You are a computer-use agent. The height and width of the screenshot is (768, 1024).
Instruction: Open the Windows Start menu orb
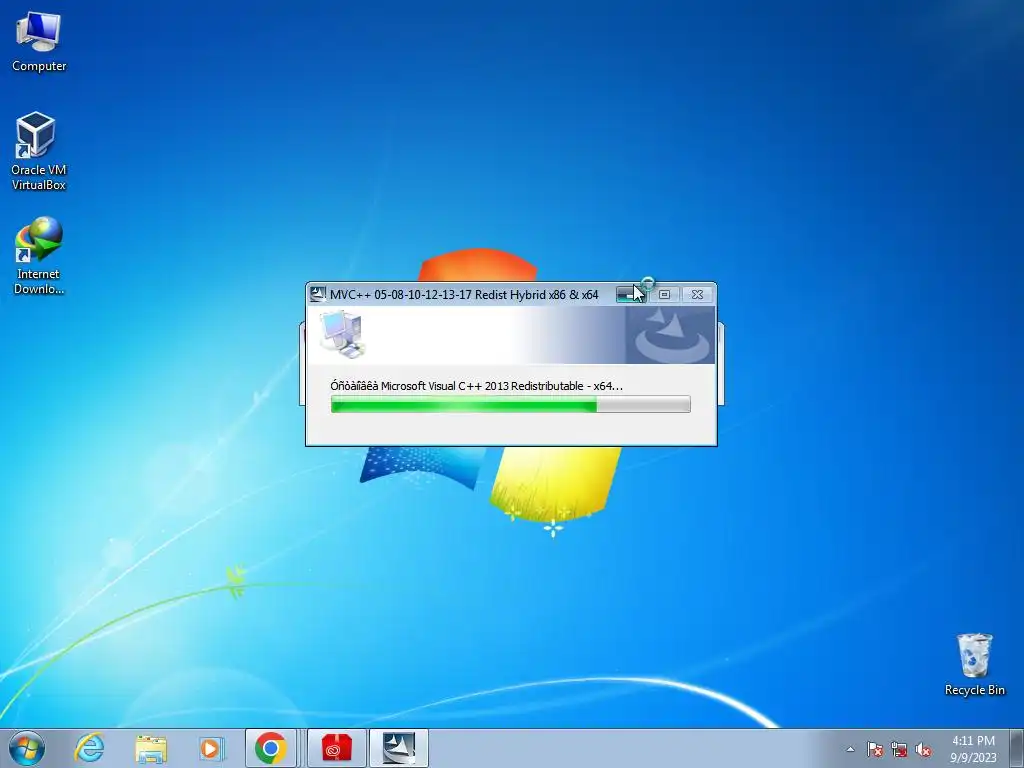pyautogui.click(x=27, y=748)
